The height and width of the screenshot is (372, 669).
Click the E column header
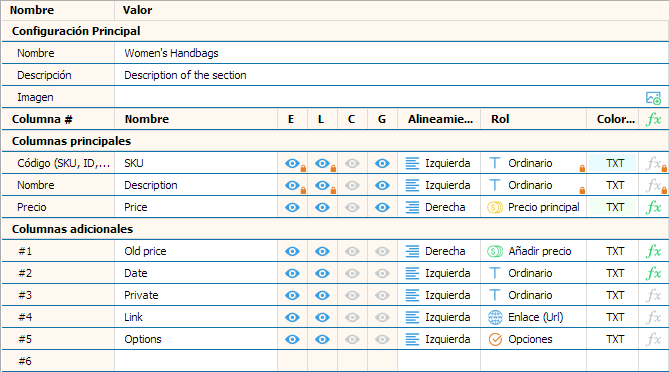pyautogui.click(x=291, y=119)
